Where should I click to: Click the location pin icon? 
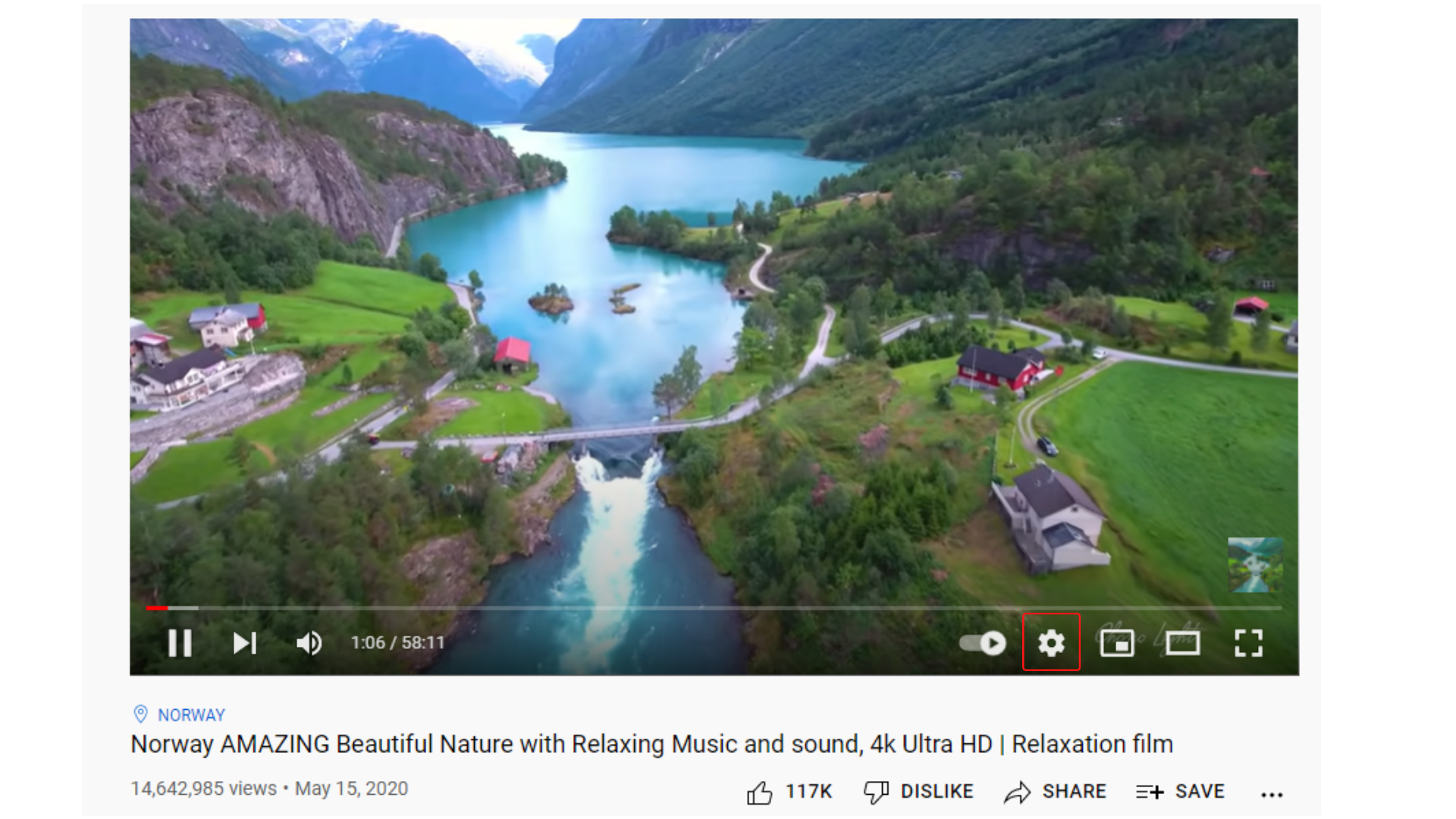pyautogui.click(x=140, y=714)
